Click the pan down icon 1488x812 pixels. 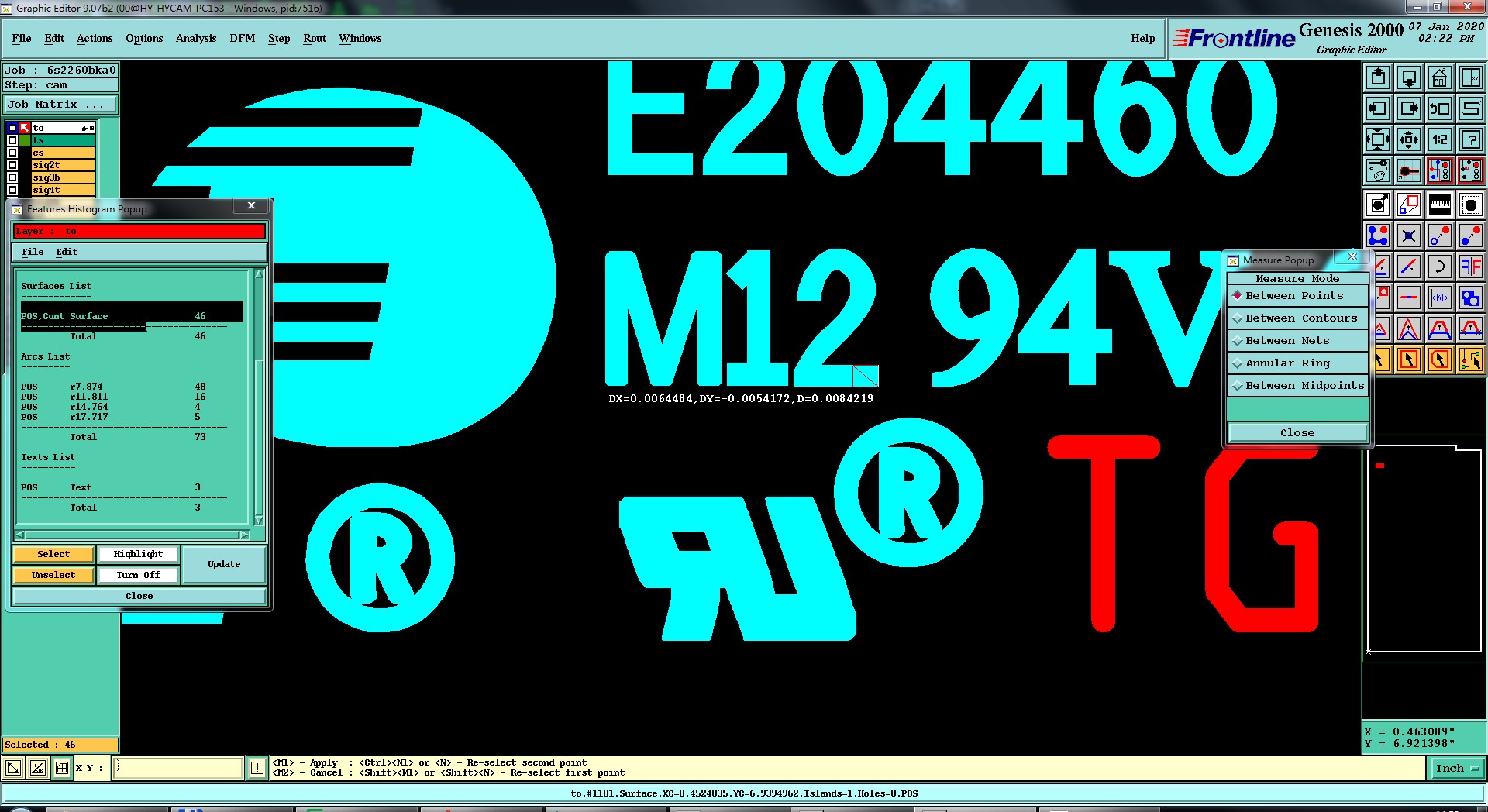point(1409,77)
